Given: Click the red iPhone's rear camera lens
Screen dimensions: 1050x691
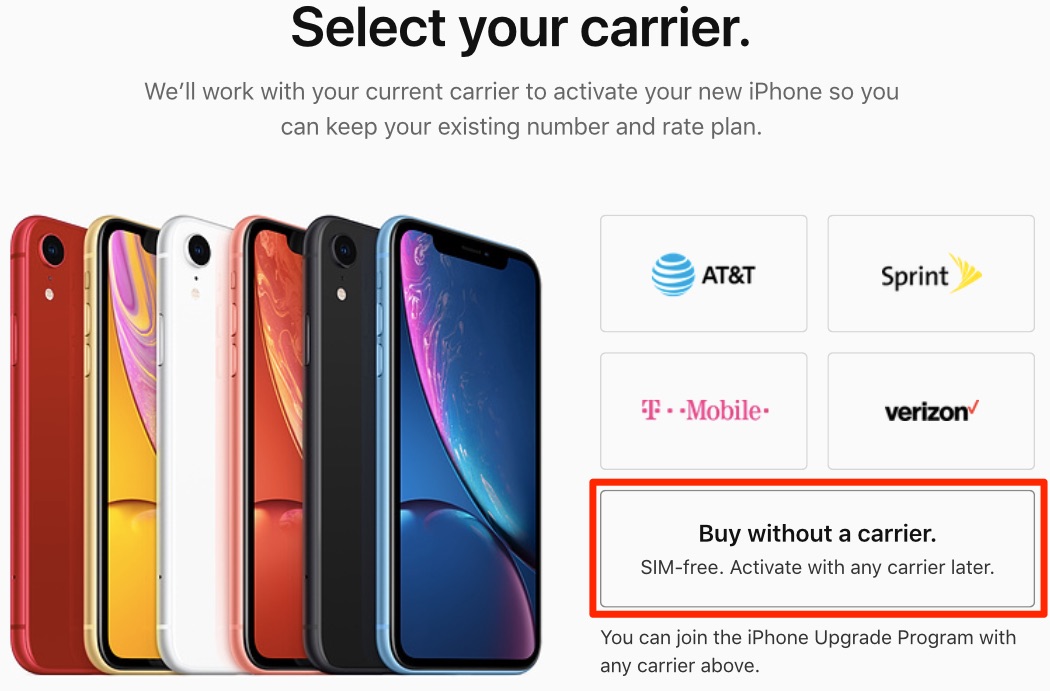Looking at the screenshot, I should point(52,250).
